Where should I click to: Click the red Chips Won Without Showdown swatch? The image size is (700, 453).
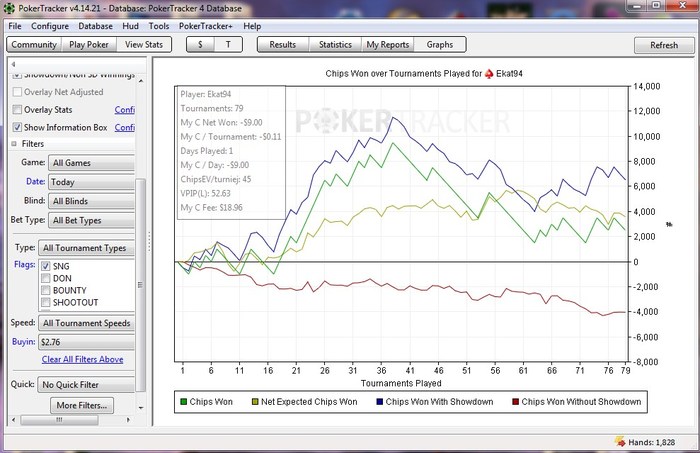(515, 402)
